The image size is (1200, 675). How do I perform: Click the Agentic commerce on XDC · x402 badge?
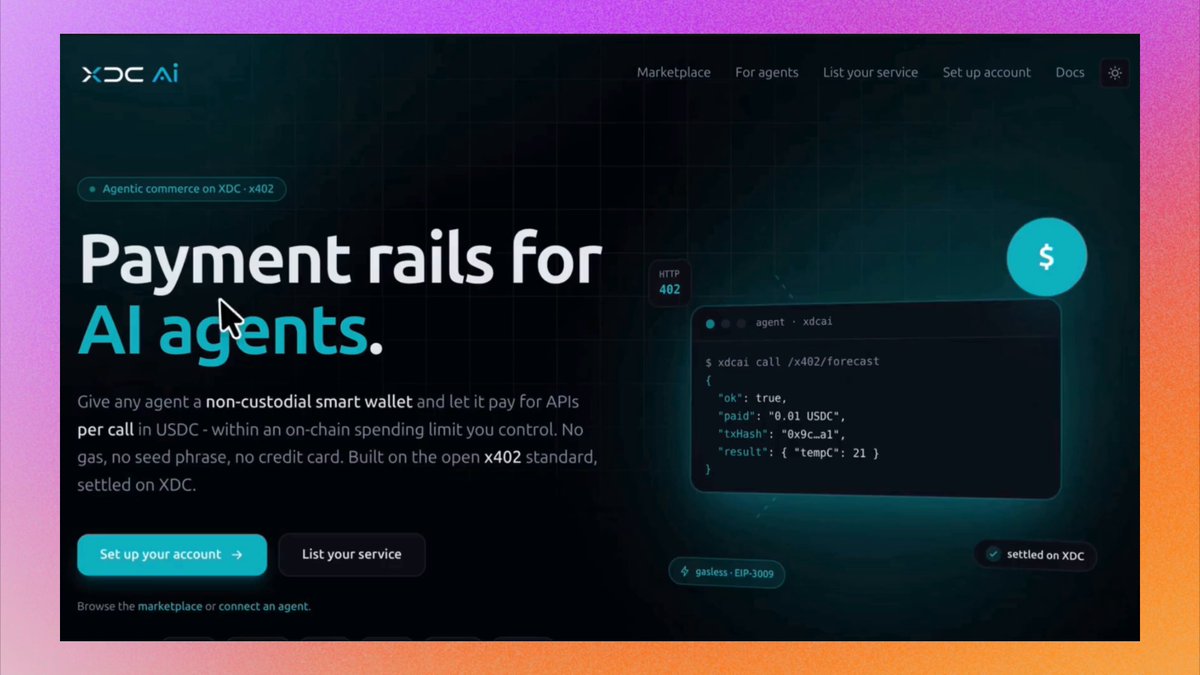click(x=182, y=189)
